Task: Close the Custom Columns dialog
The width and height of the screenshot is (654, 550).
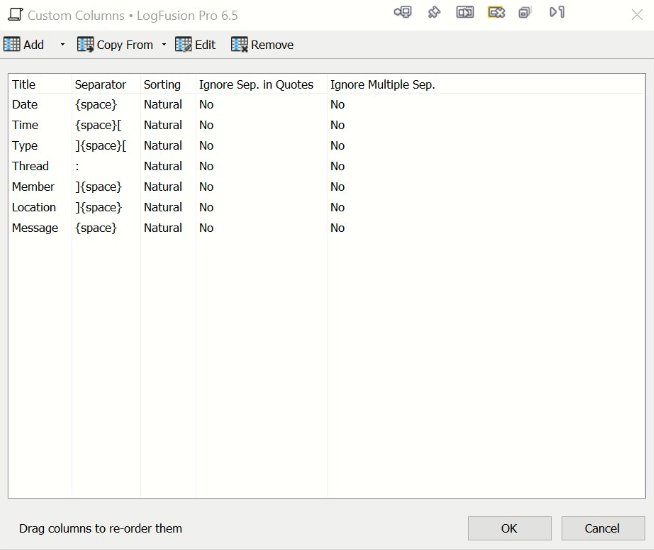Action: pos(637,14)
